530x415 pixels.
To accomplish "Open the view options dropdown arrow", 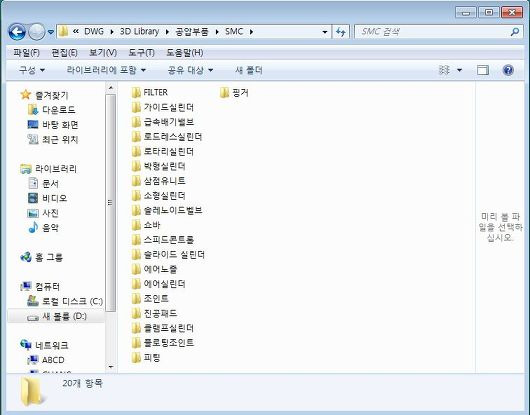I will 459,70.
